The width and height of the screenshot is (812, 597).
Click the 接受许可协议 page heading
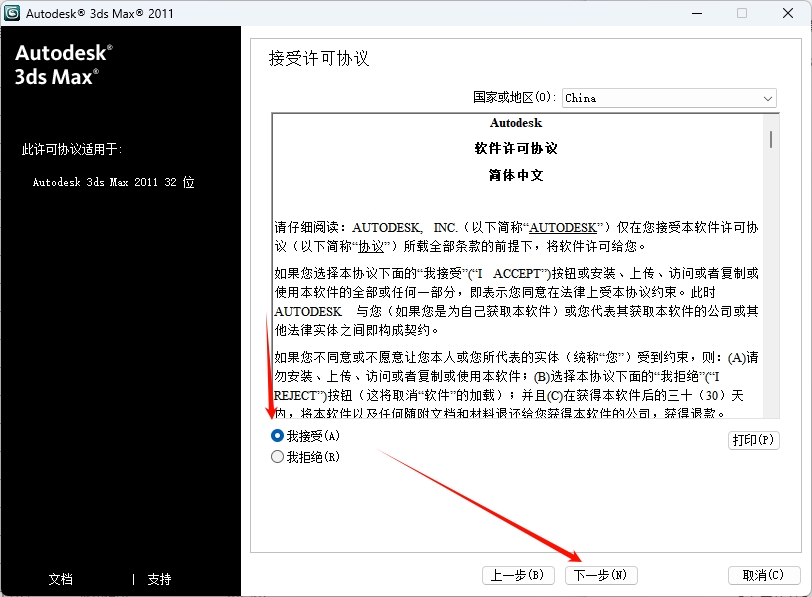point(319,59)
